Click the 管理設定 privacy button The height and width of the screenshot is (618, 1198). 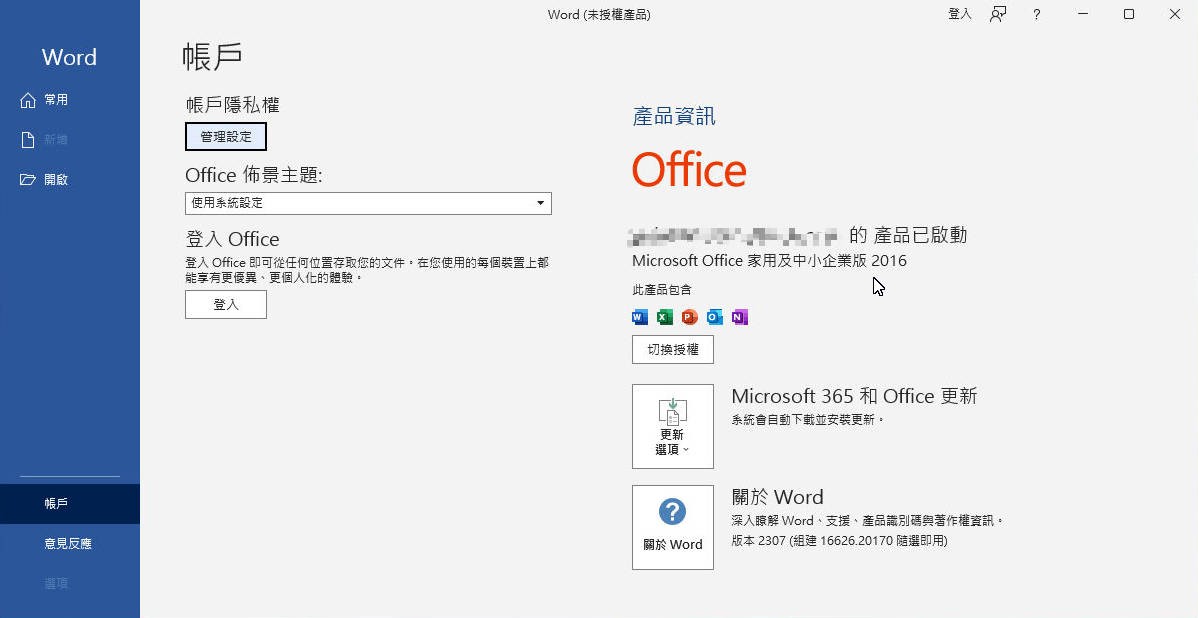click(x=225, y=137)
